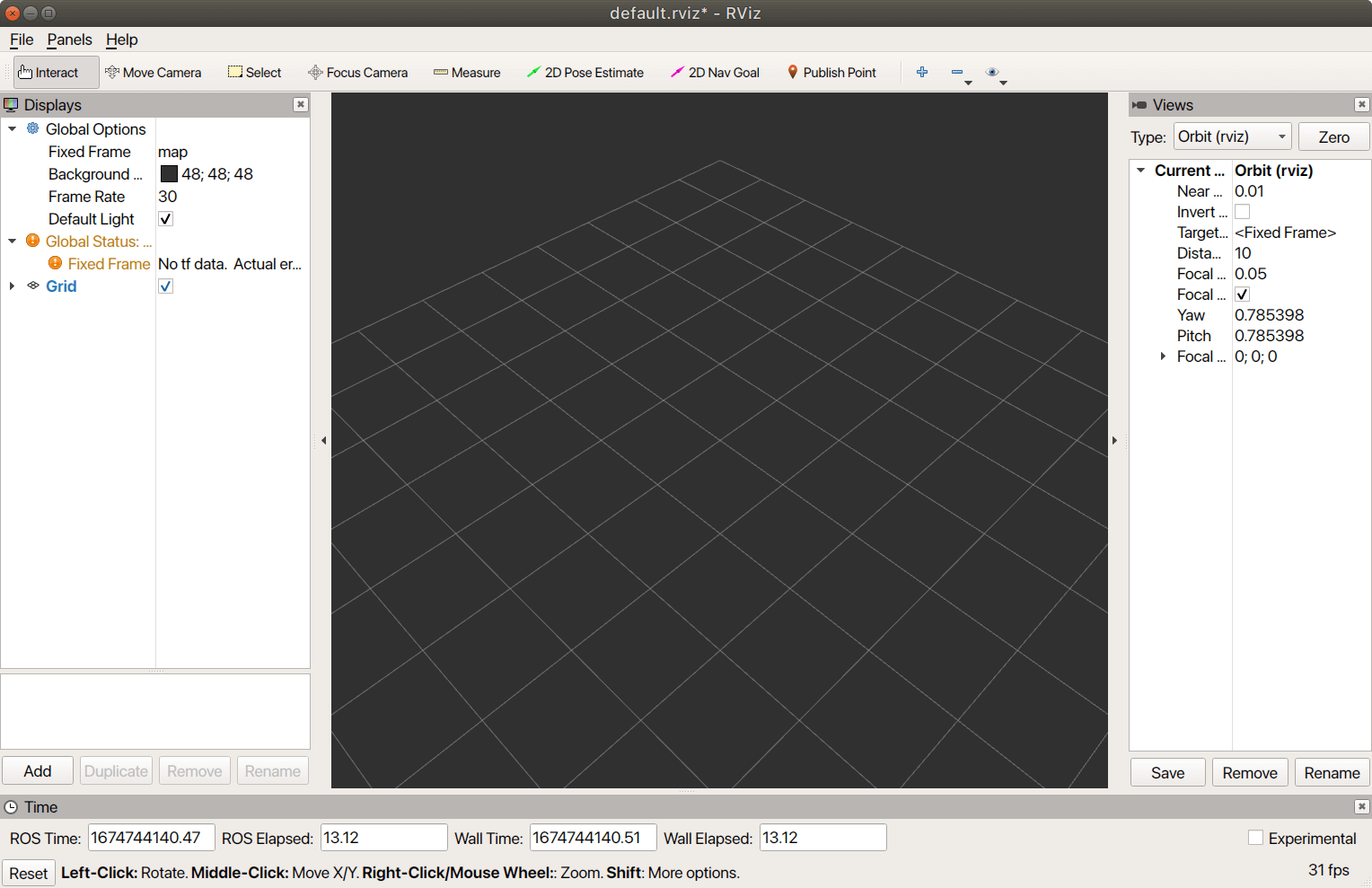Choose the Publish Point tool
1372x888 pixels.
[x=831, y=73]
